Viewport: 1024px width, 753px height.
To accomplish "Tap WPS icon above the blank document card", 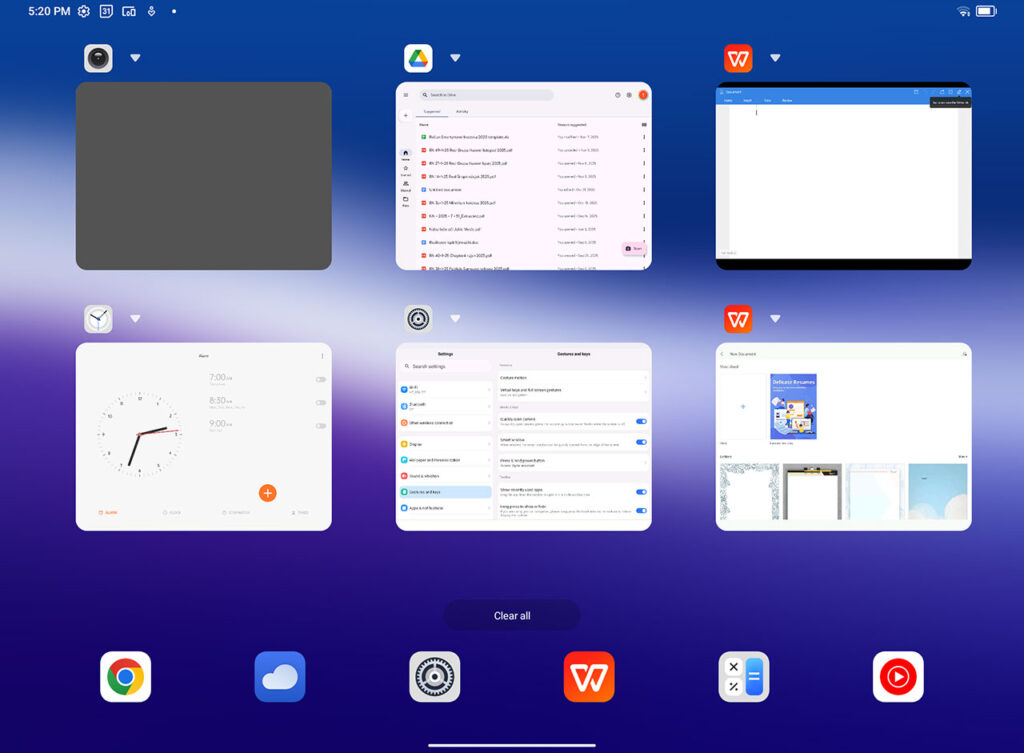I will point(738,58).
